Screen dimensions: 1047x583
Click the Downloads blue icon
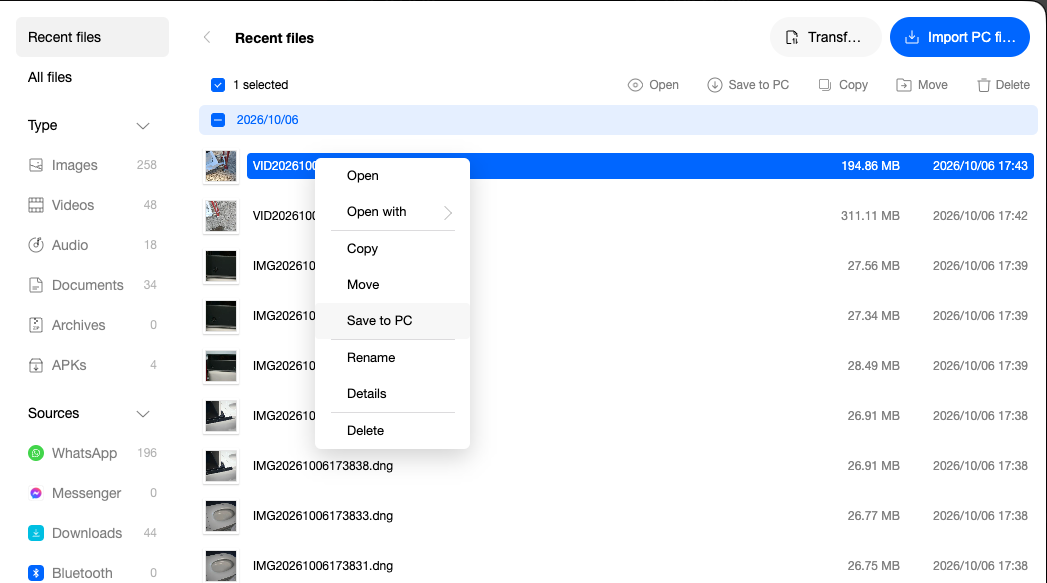pyautogui.click(x=36, y=534)
